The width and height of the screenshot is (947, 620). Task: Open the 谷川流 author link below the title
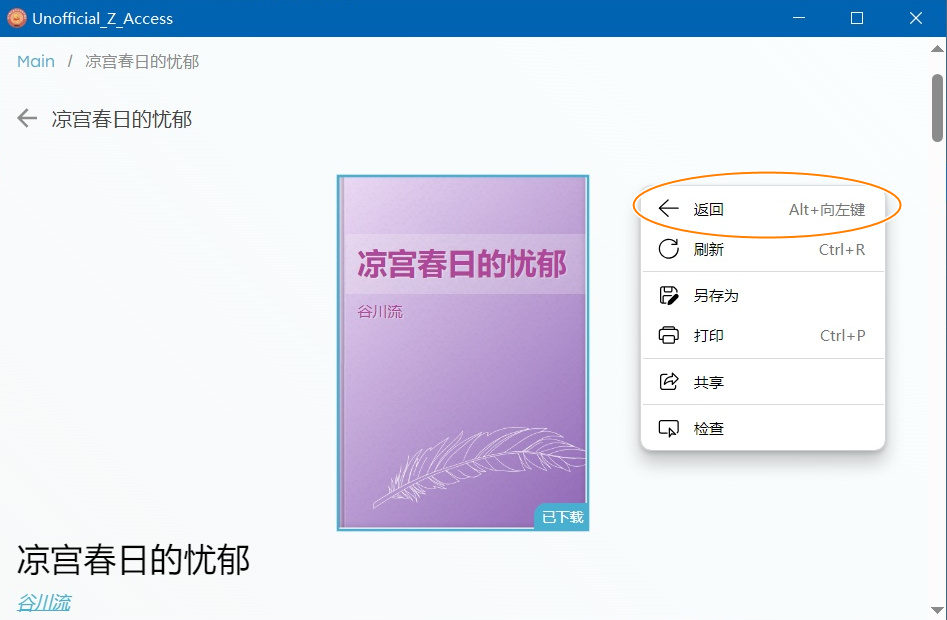pos(43,602)
